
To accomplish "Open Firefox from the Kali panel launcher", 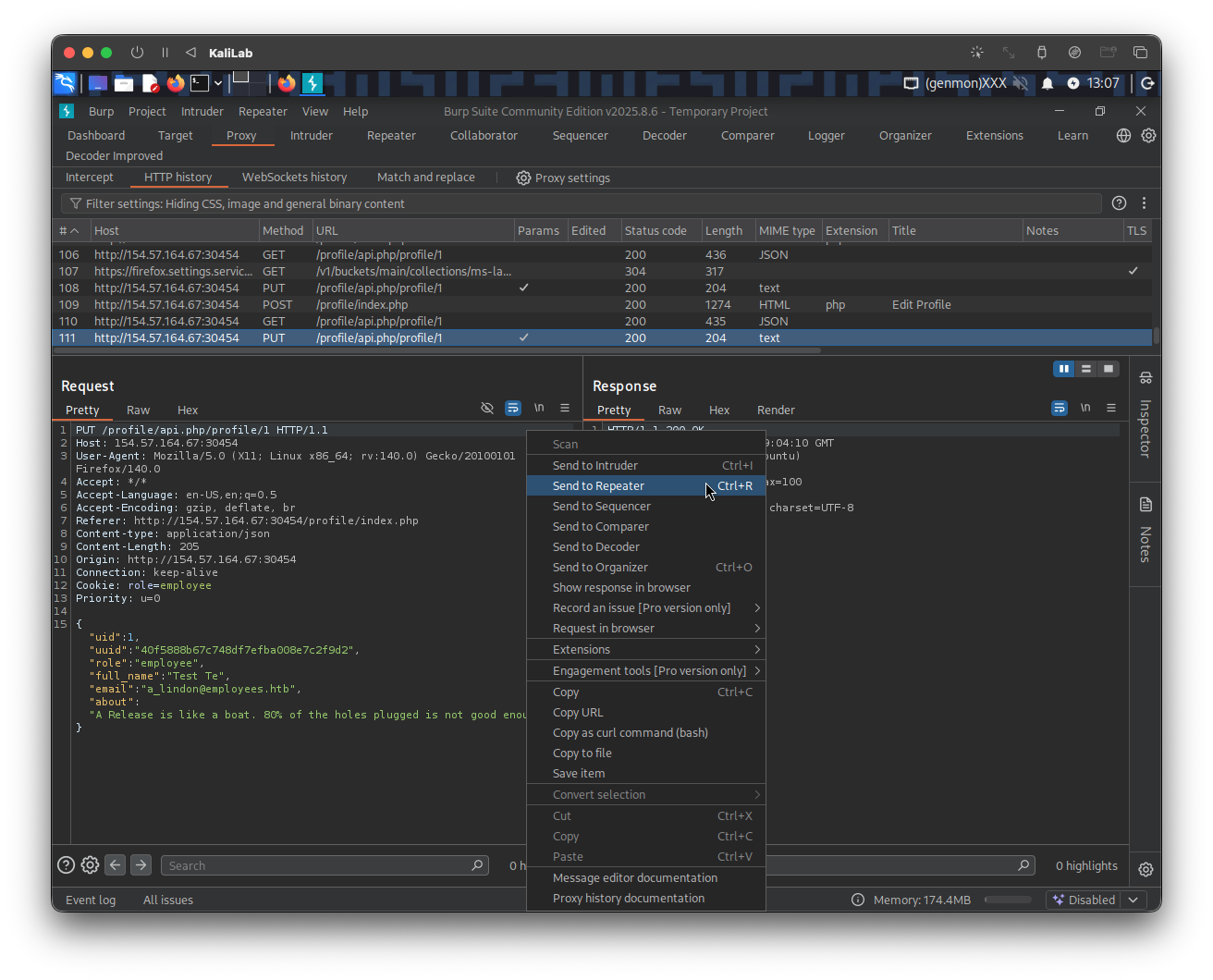I will click(x=176, y=83).
